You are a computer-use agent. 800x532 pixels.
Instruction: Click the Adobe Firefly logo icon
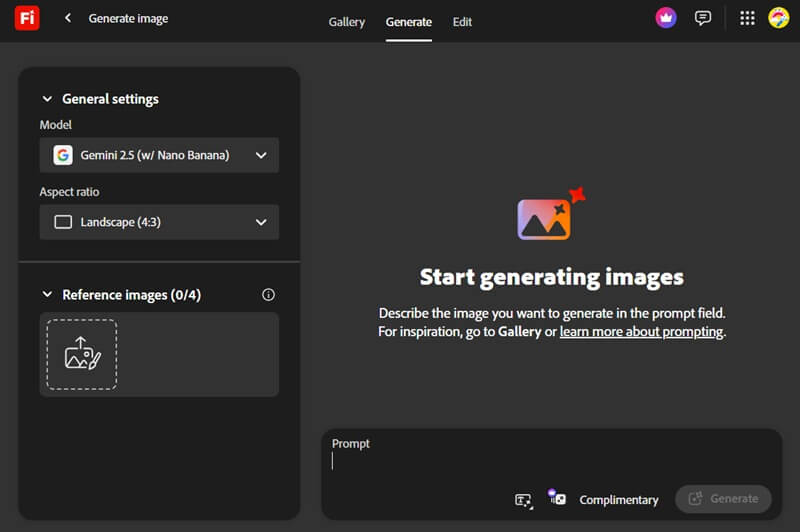(27, 18)
